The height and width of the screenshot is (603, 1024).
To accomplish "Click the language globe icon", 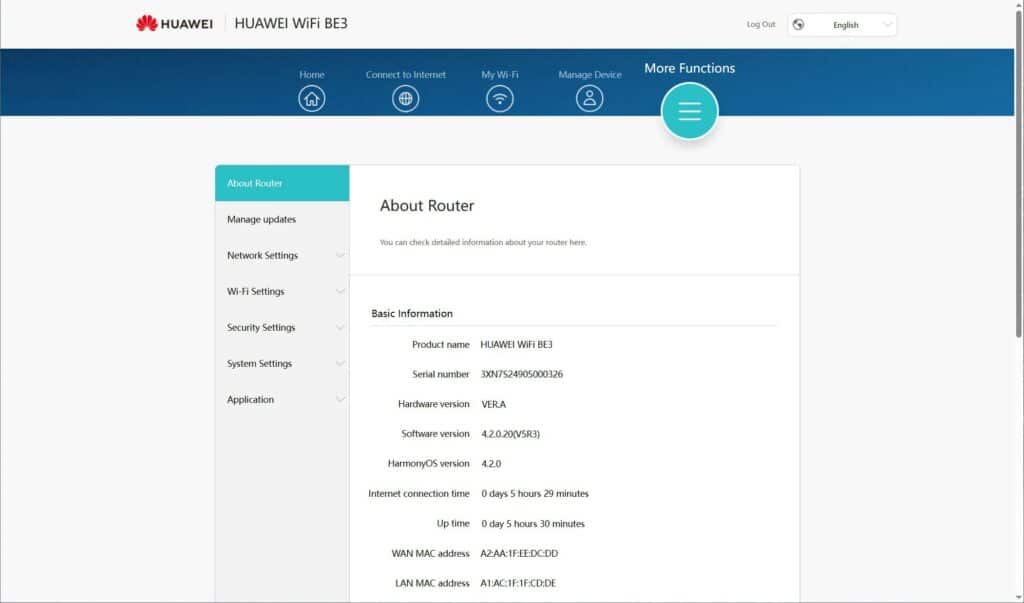I will click(x=798, y=25).
